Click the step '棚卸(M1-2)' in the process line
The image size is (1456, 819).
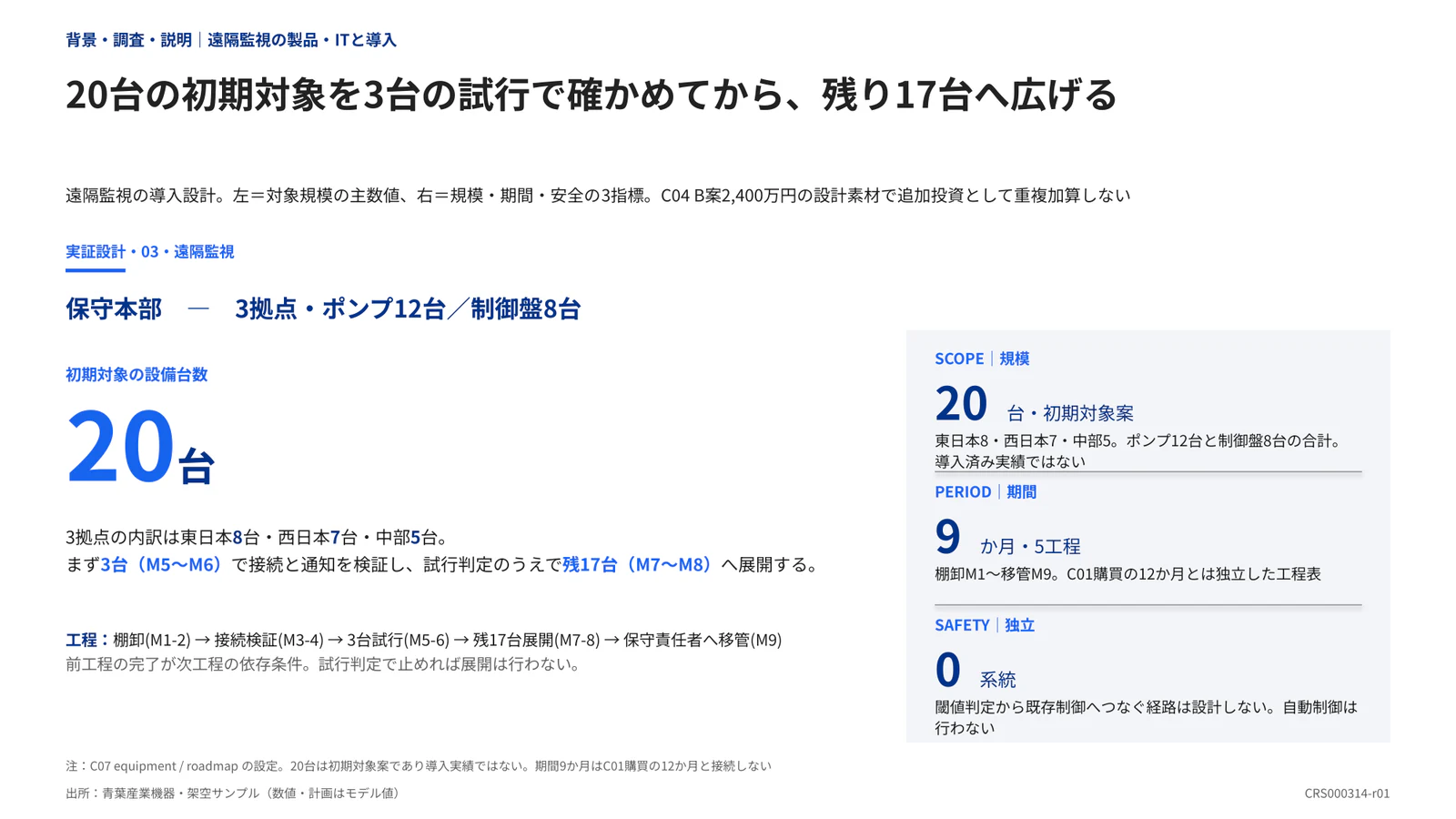pos(152,640)
